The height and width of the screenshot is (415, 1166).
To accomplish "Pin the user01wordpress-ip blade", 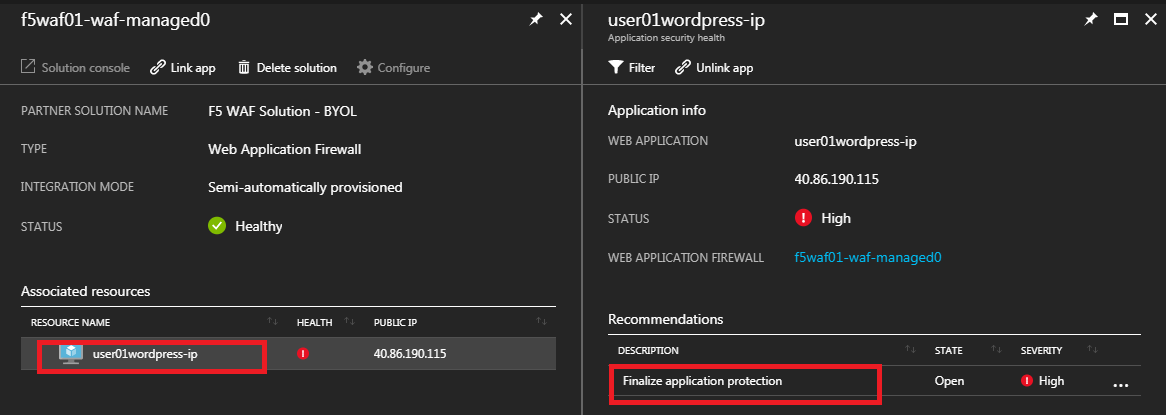I will pos(1090,20).
